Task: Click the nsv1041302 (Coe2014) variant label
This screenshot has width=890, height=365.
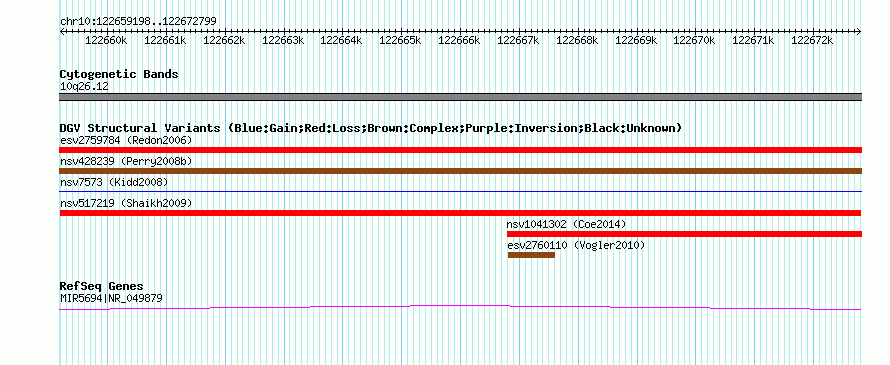Action: coord(566,224)
